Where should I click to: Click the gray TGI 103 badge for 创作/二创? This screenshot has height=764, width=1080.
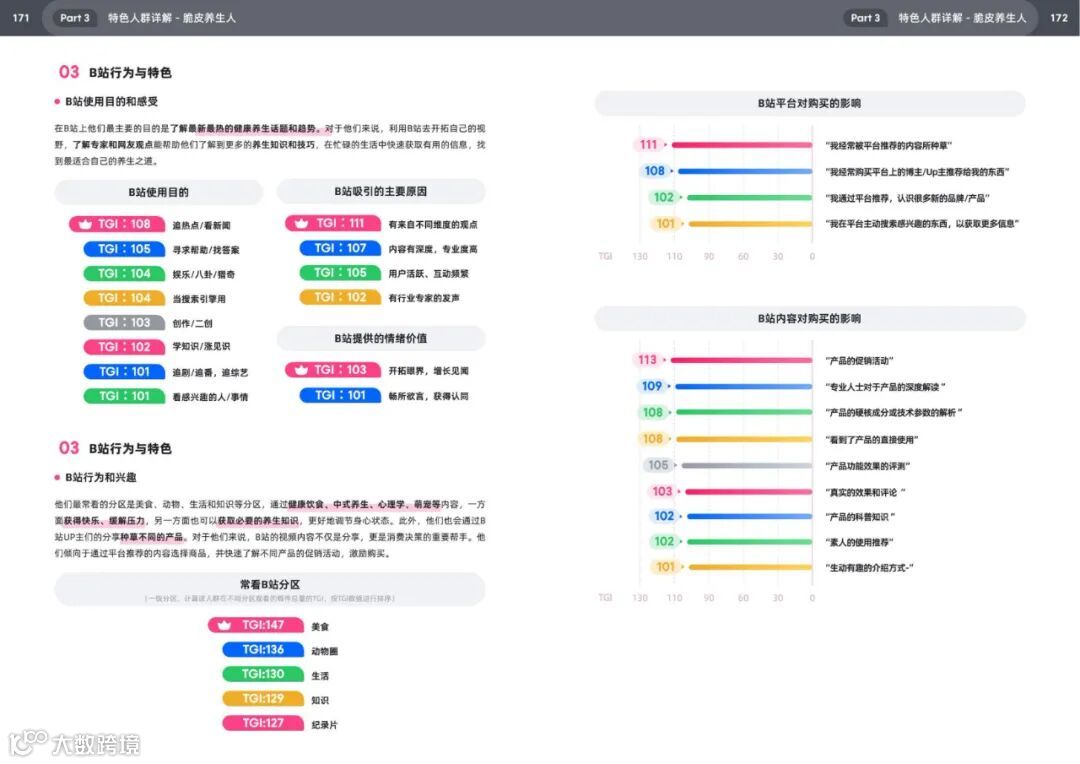point(124,322)
